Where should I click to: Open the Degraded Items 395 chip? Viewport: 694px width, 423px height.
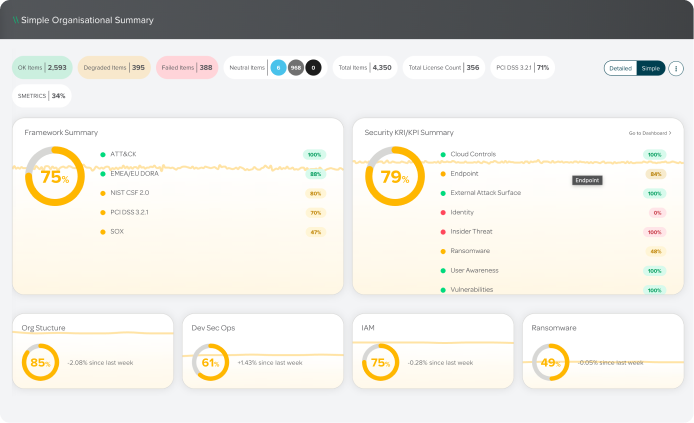coord(114,68)
